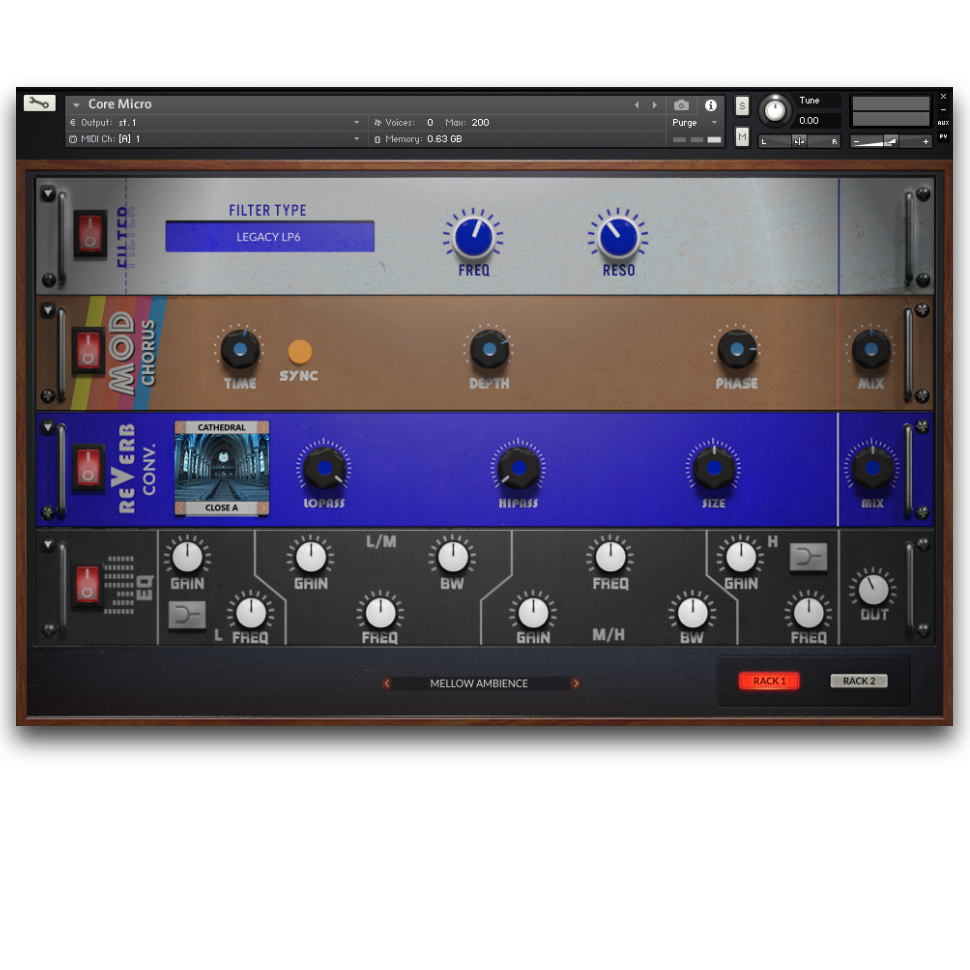Click the Reverb LOPASS knob
This screenshot has height=970, width=970.
tap(324, 468)
